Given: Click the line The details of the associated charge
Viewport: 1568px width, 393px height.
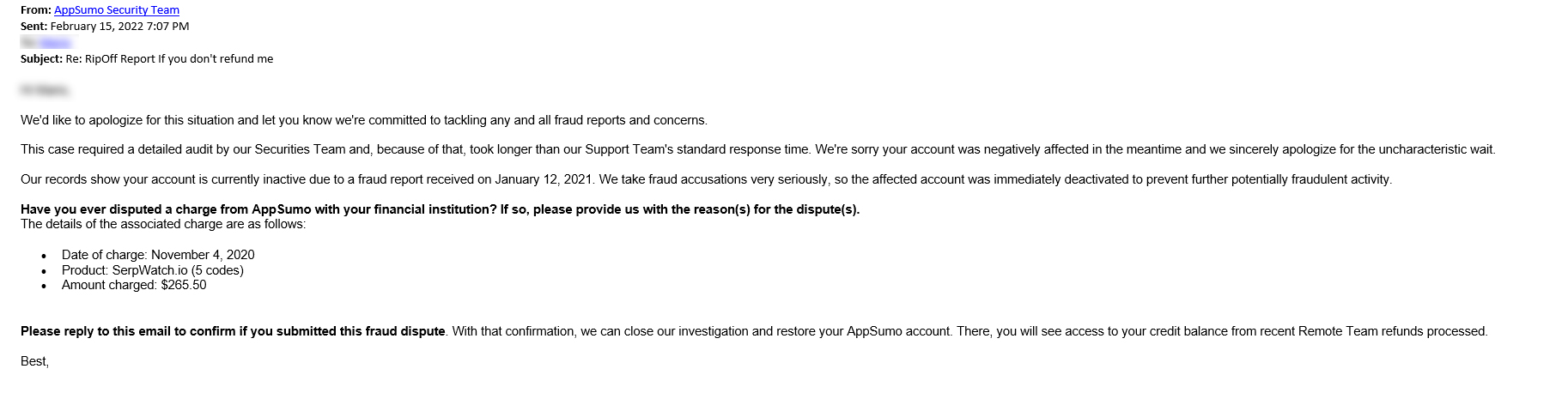Looking at the screenshot, I should click(163, 224).
